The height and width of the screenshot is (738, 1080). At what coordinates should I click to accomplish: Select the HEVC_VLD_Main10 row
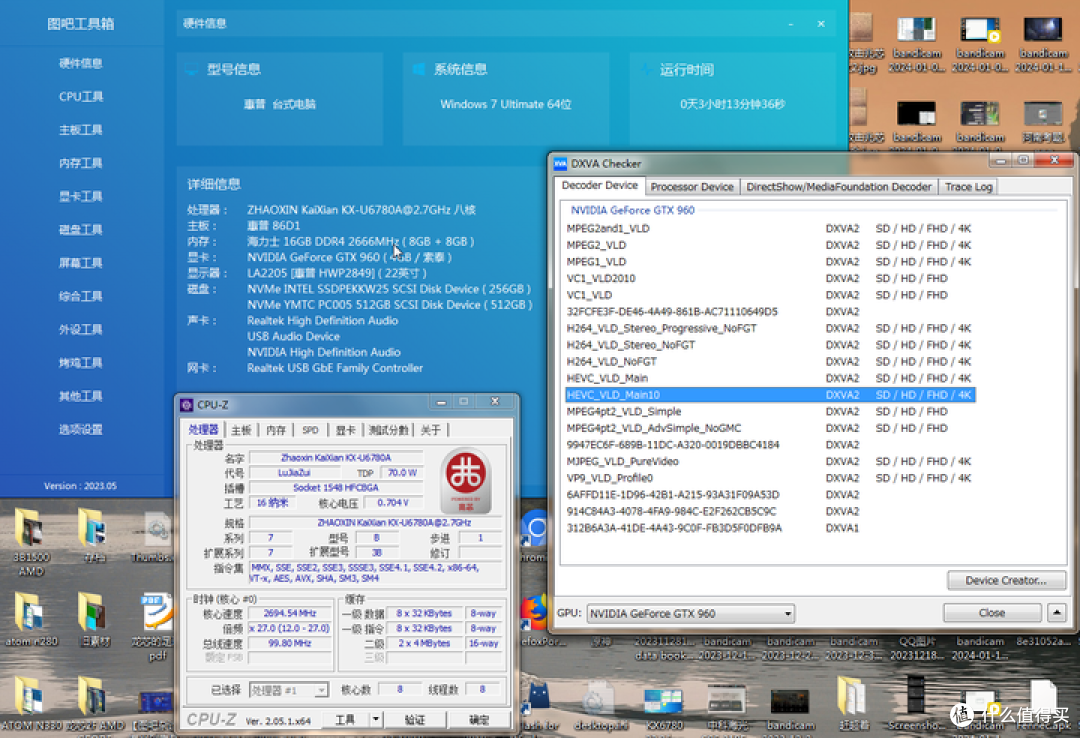(x=770, y=395)
